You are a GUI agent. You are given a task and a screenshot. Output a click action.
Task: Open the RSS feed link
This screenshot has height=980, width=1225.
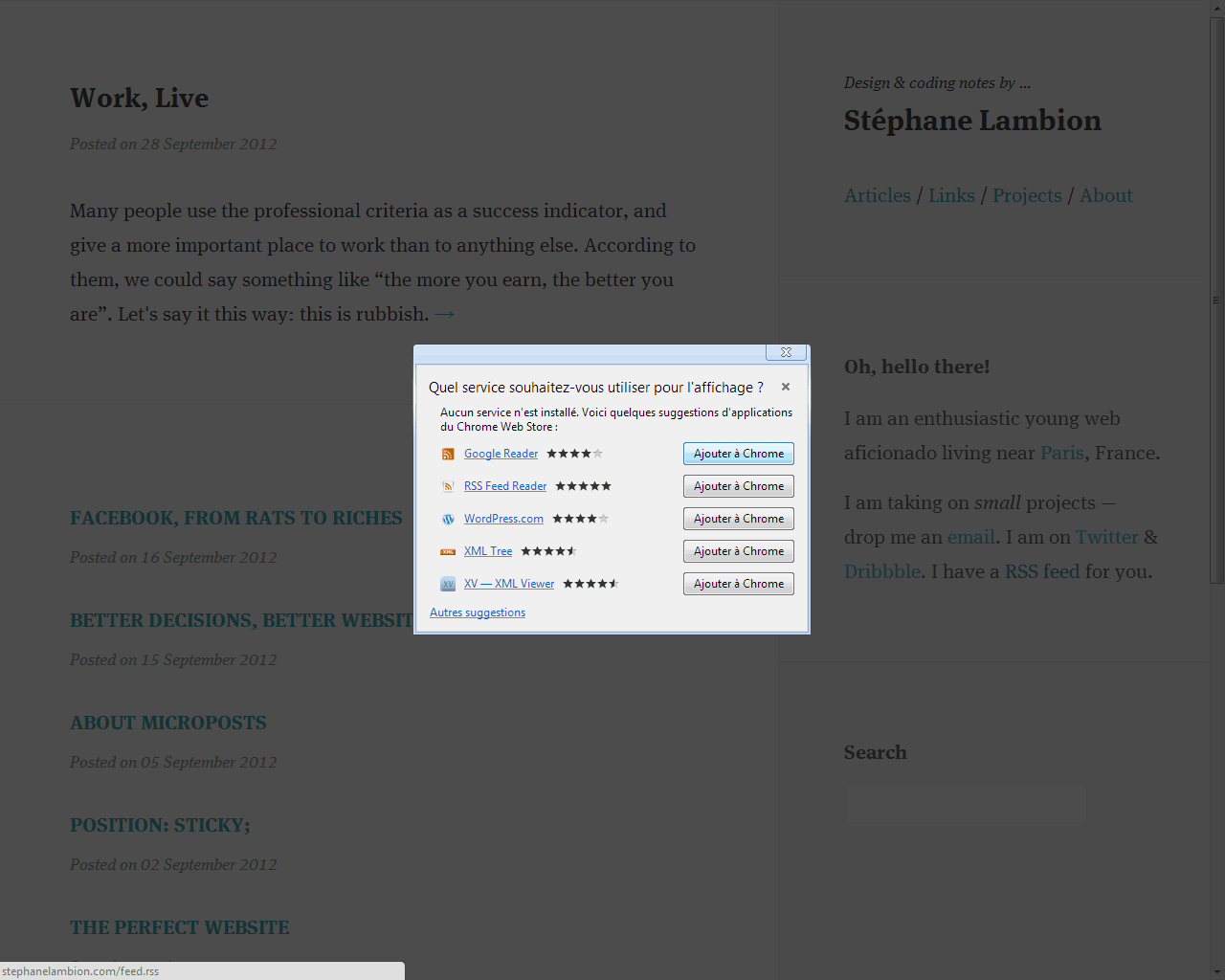click(1042, 571)
